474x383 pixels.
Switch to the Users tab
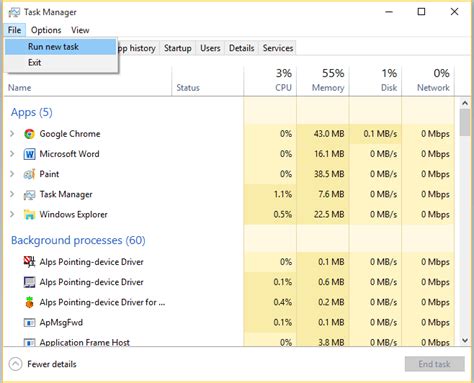(210, 48)
